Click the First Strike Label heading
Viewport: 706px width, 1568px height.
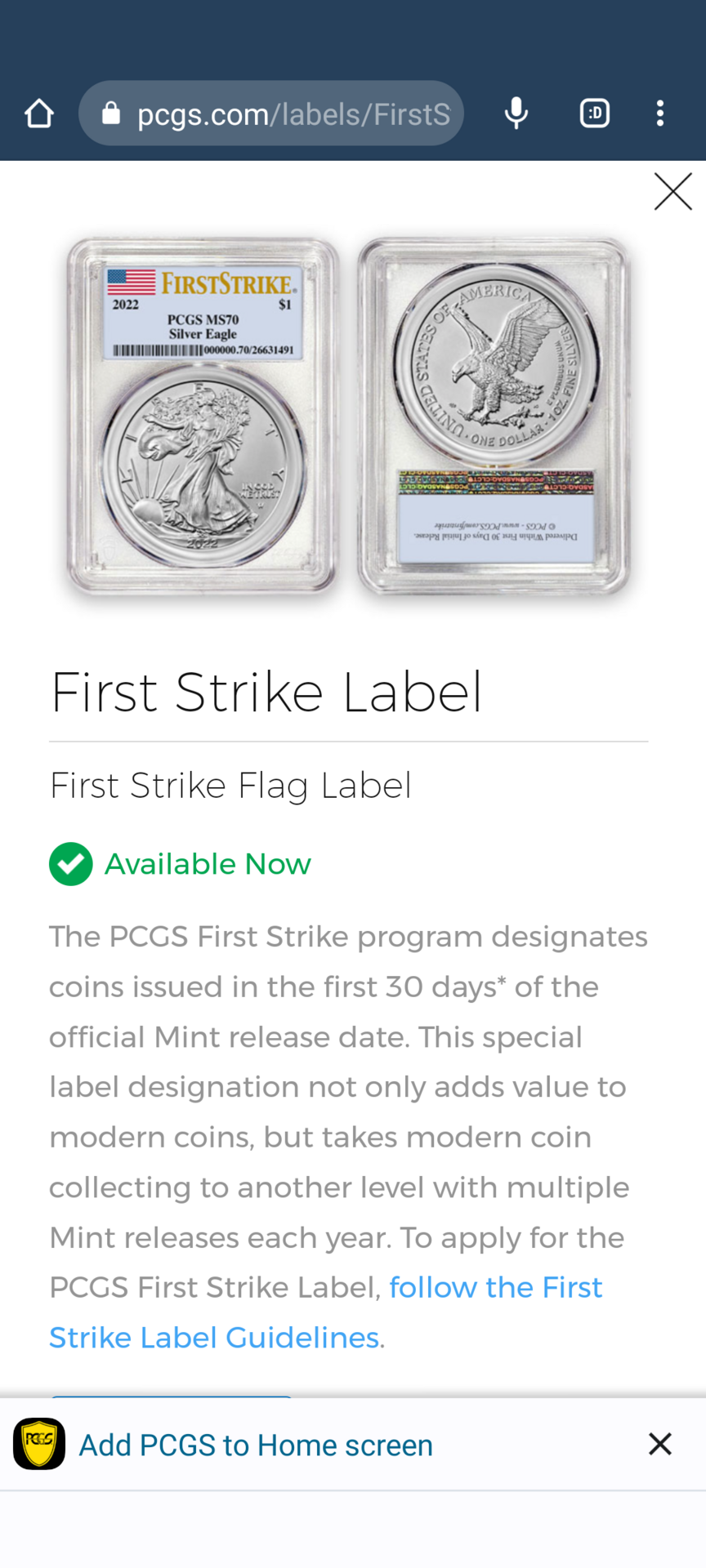(x=266, y=693)
